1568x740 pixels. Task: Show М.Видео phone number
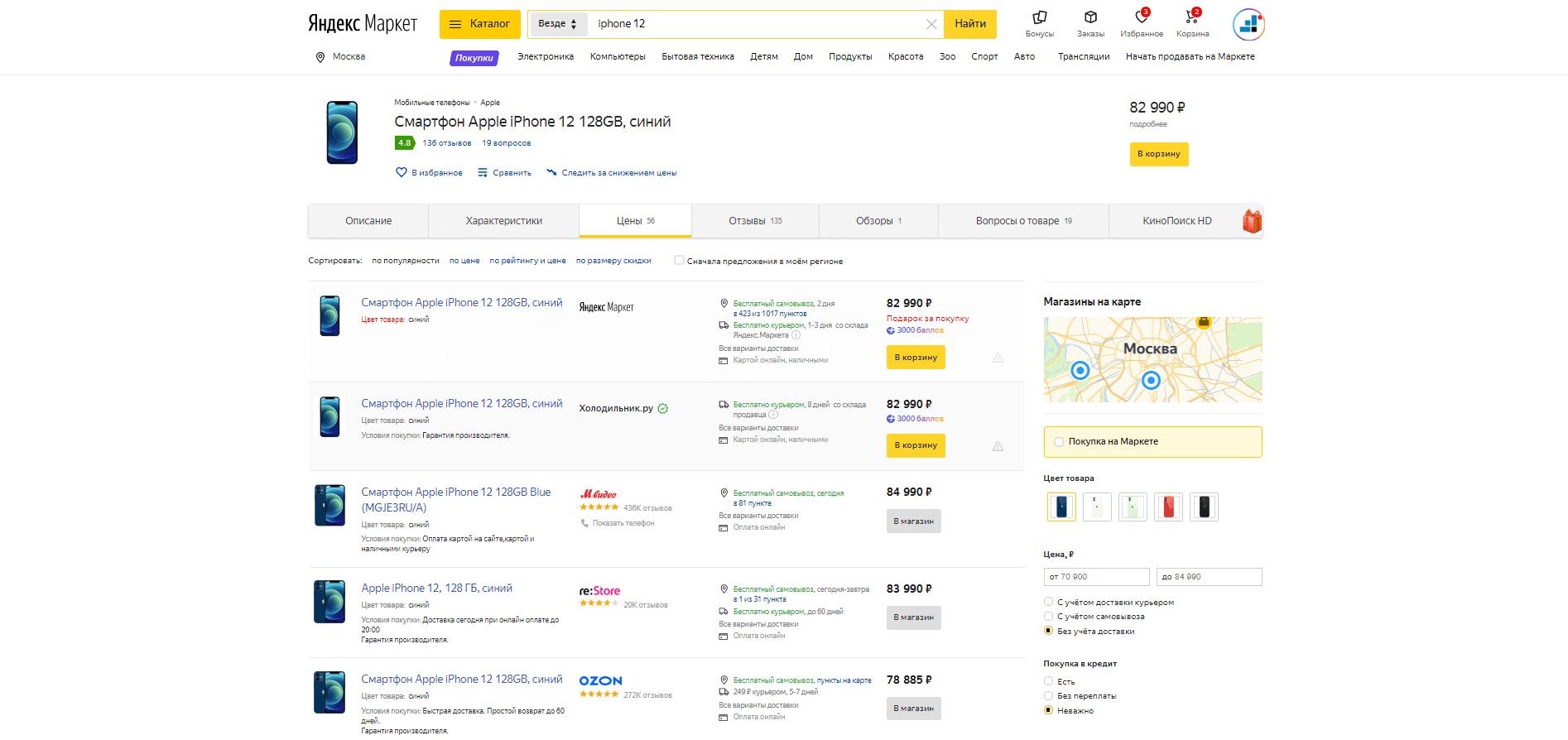click(623, 523)
